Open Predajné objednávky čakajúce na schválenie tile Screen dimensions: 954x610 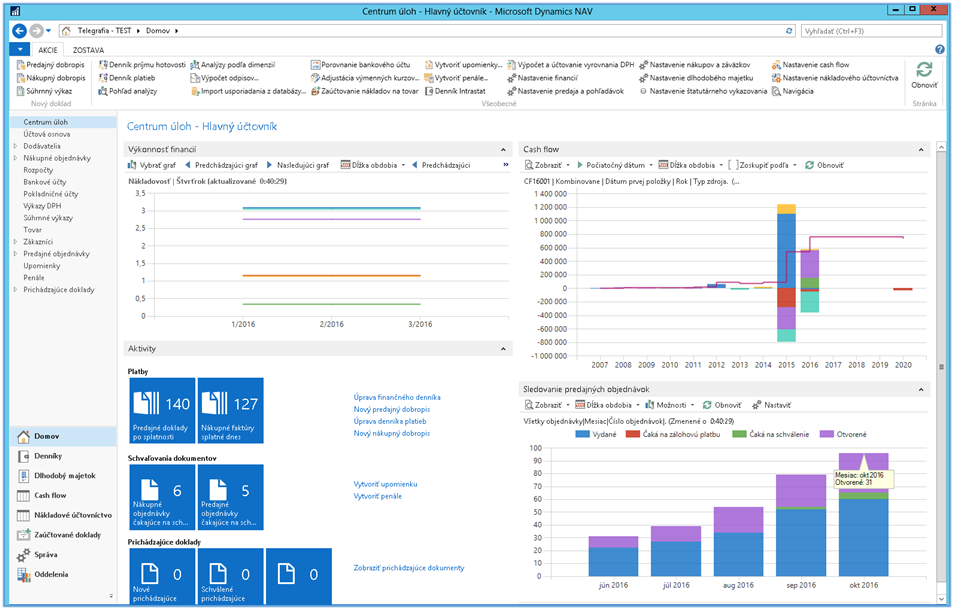pos(231,497)
